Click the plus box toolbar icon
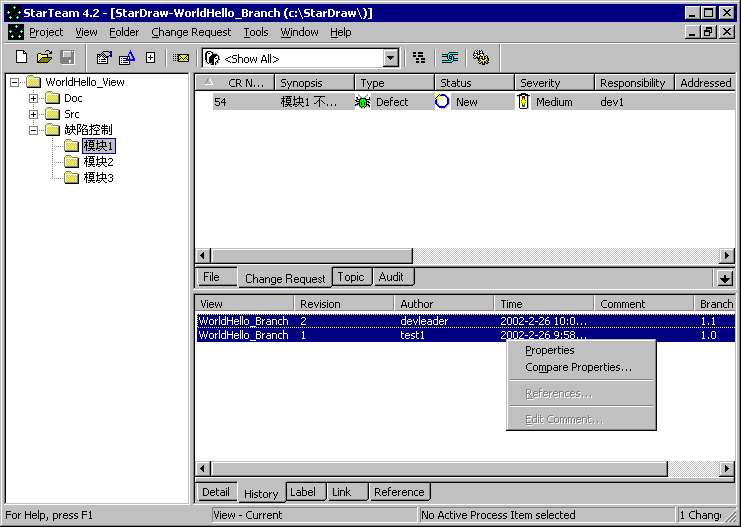 [x=150, y=58]
